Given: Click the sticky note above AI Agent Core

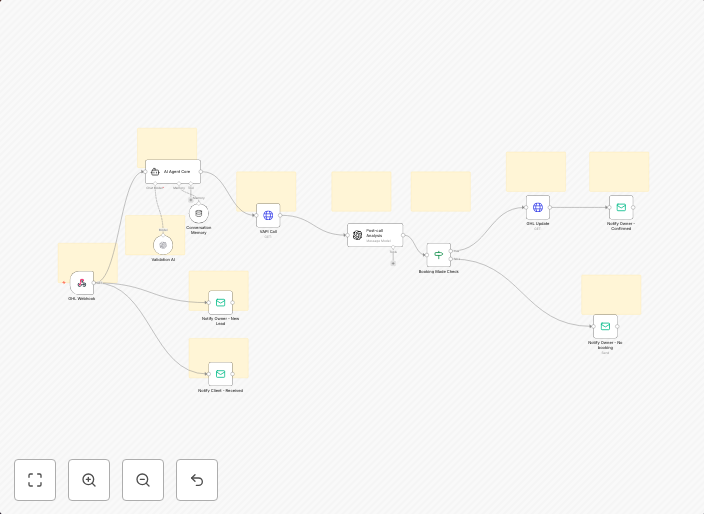Looking at the screenshot, I should [x=167, y=143].
